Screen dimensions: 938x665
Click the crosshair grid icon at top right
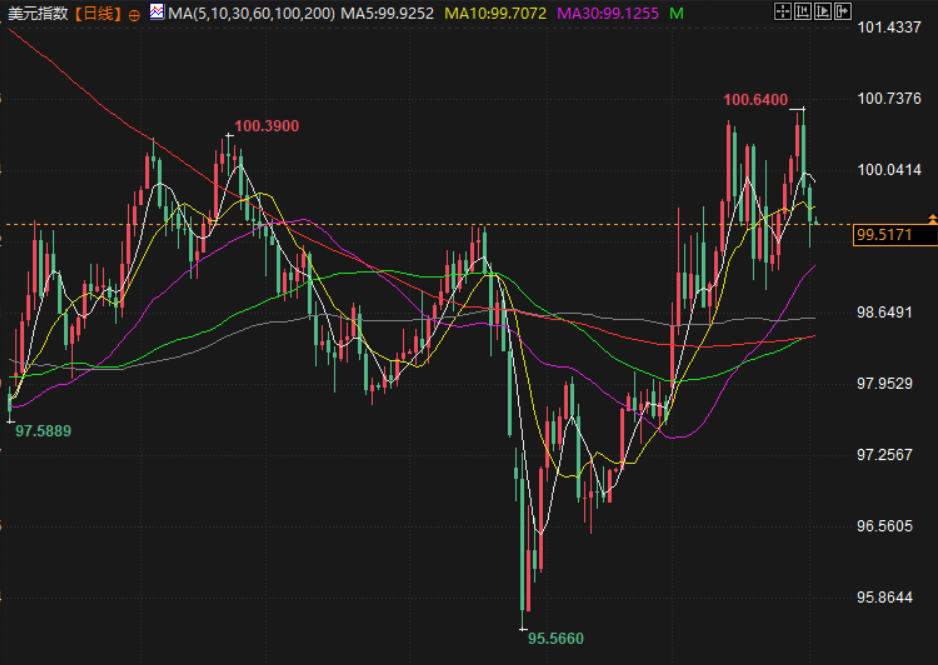pyautogui.click(x=782, y=11)
